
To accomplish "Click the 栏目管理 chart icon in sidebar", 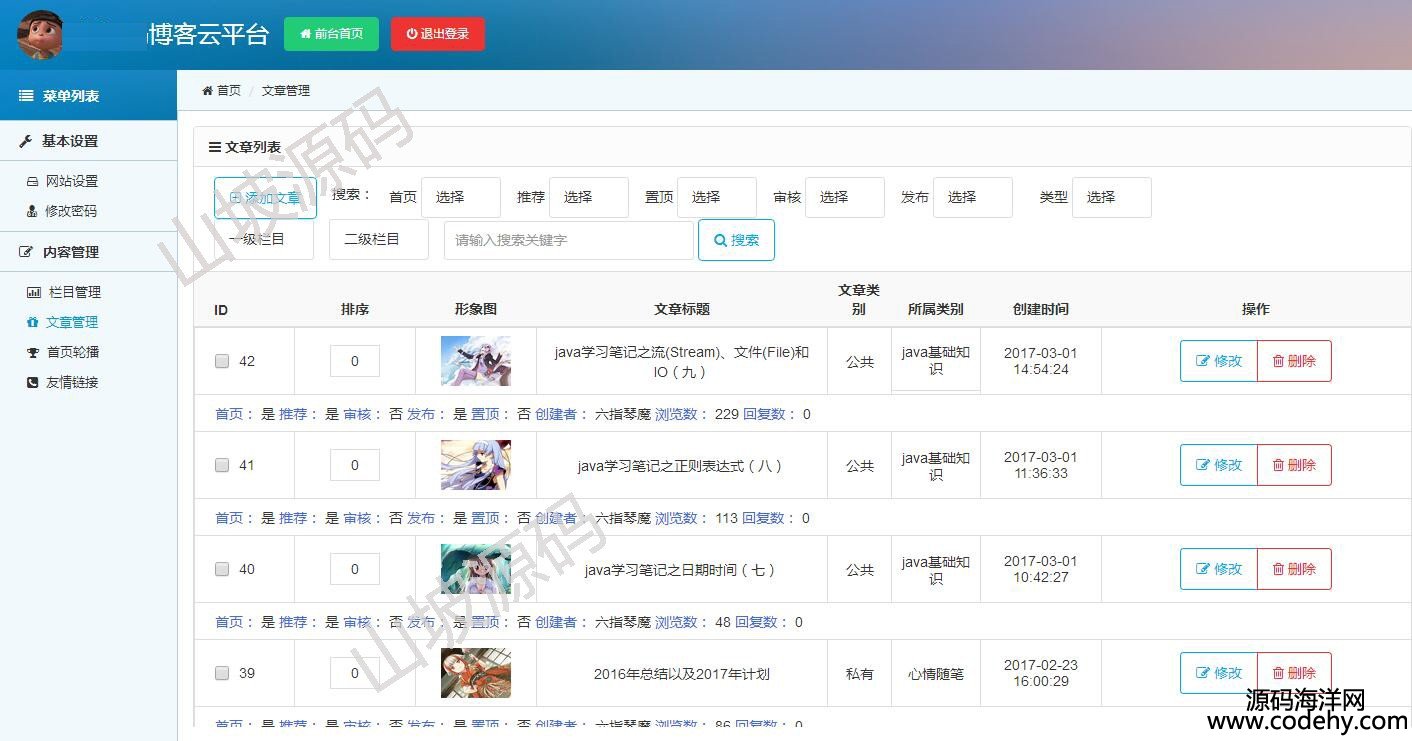I will (x=34, y=293).
